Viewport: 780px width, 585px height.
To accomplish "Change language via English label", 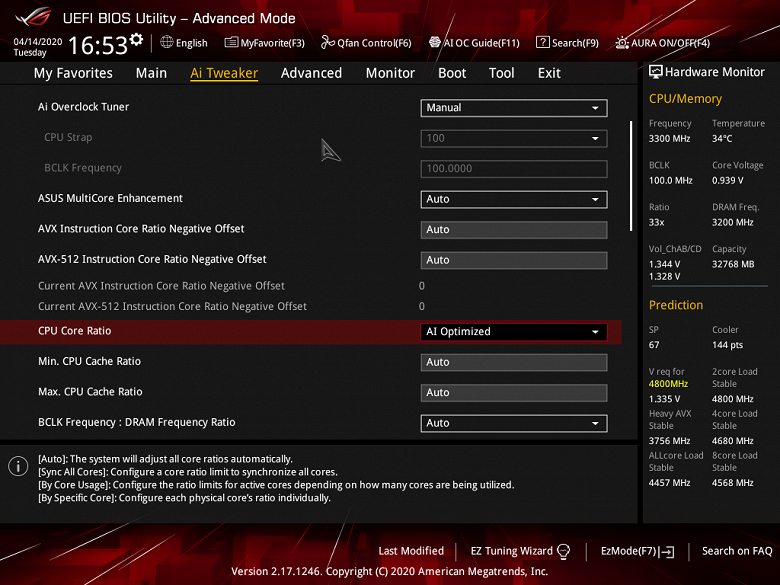I will coord(192,43).
